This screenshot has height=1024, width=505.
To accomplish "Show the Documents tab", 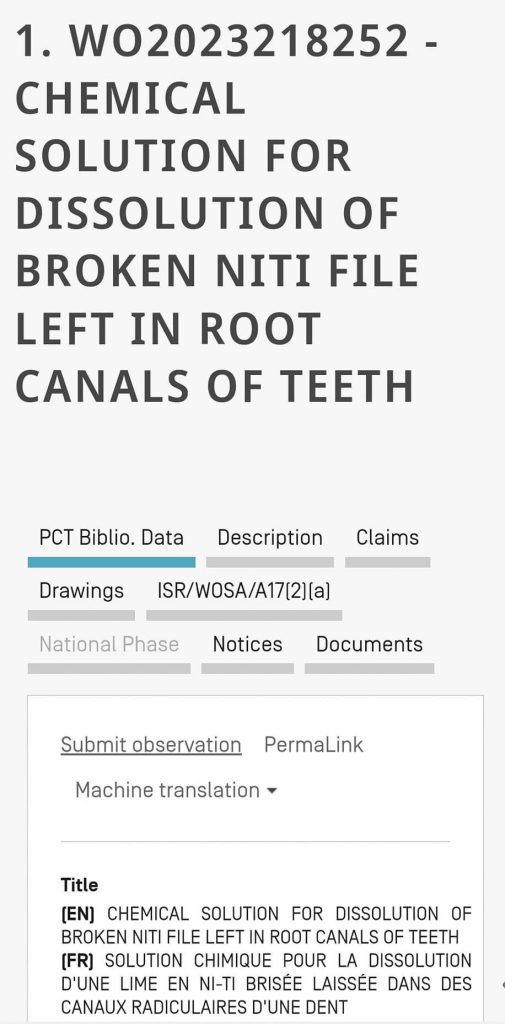I will coord(369,644).
